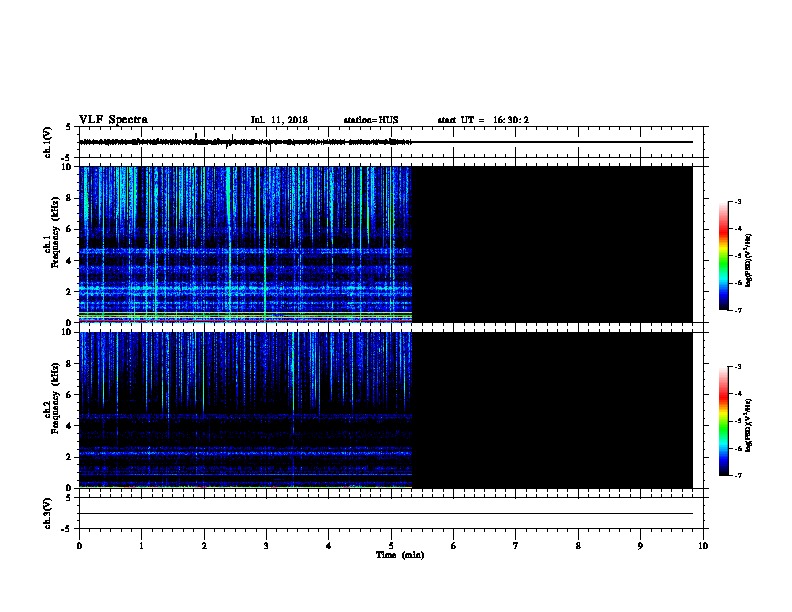Click the '-7' tick on the upper color scale
The width and height of the screenshot is (792, 612).
(738, 310)
